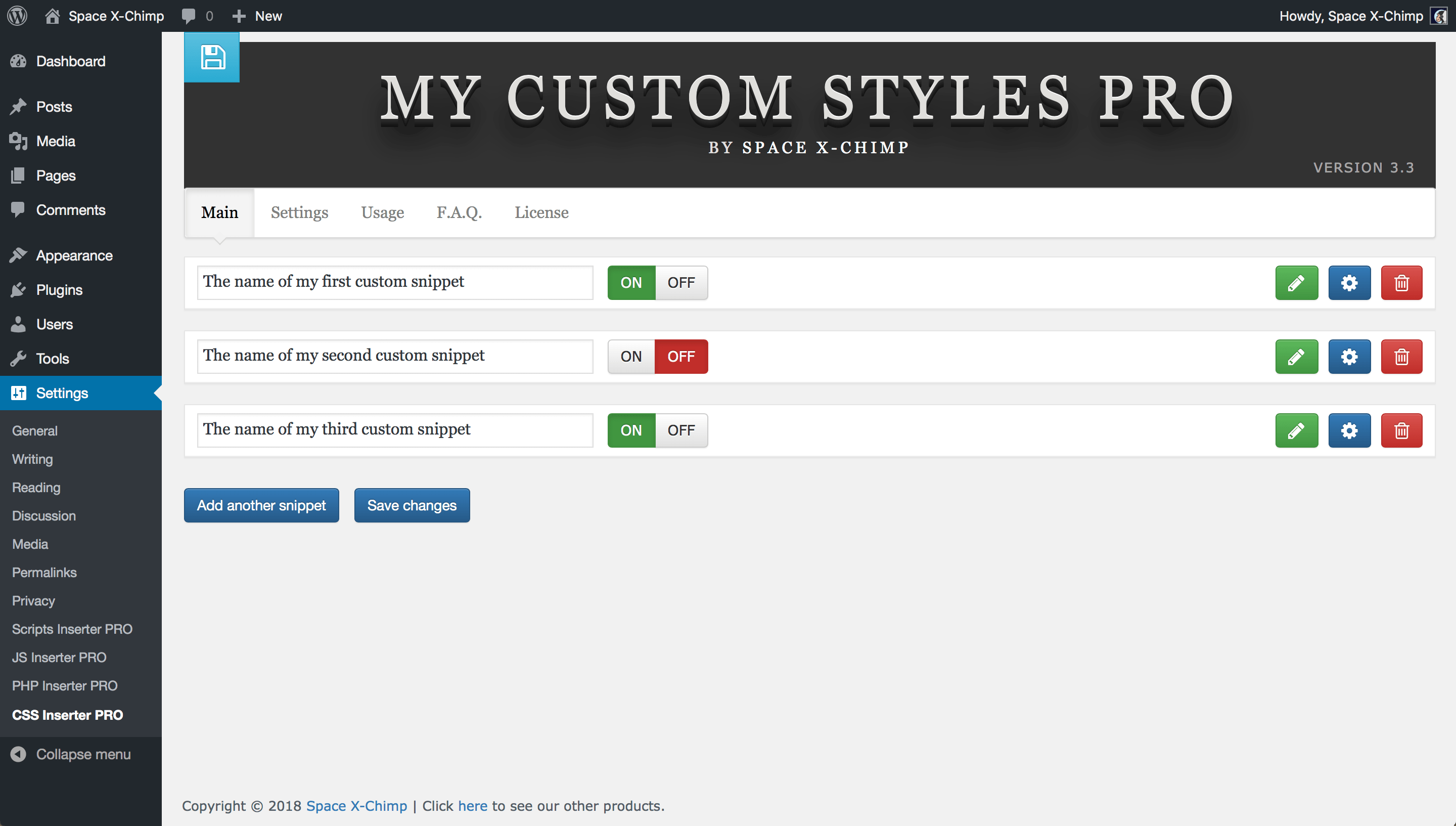Select the License tab
This screenshot has width=1456, height=826.
coord(540,212)
